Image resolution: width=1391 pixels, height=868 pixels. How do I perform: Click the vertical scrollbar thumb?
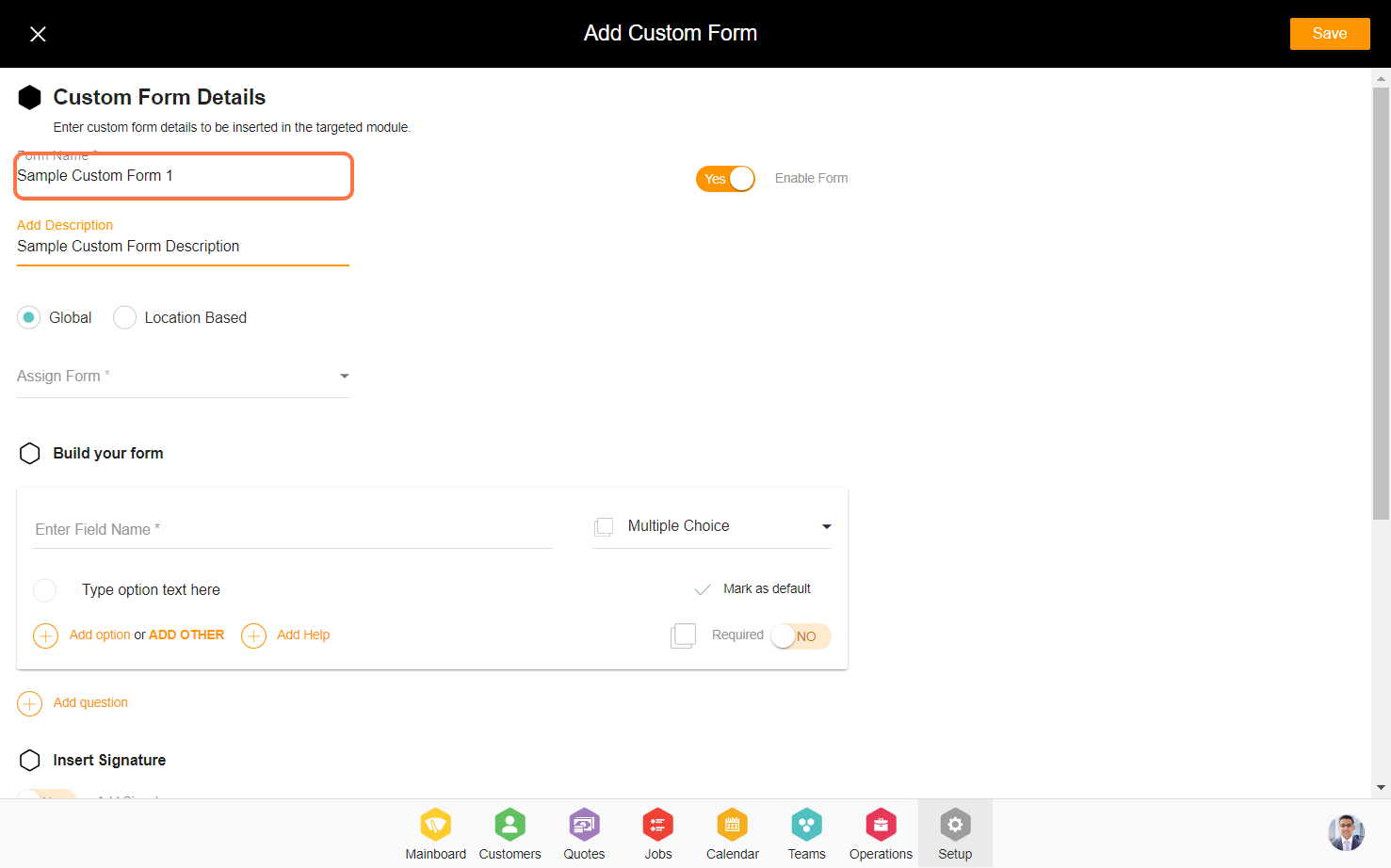coord(1381,303)
